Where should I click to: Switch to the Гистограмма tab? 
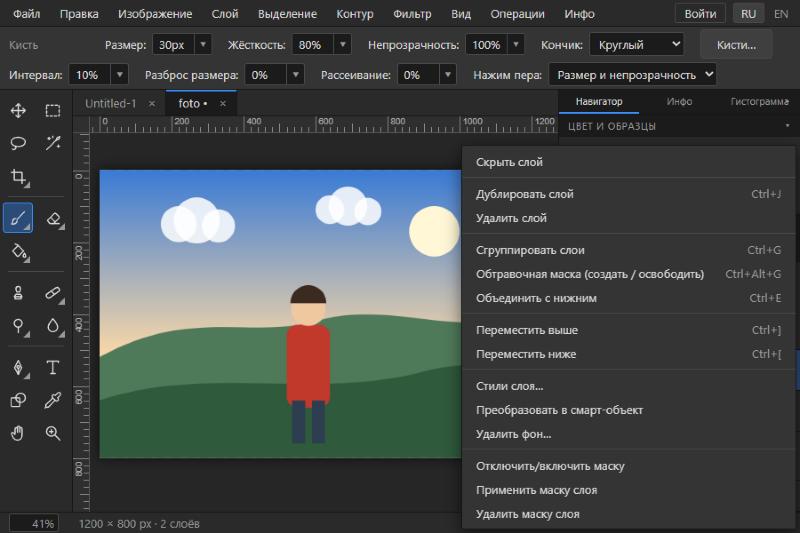click(759, 101)
